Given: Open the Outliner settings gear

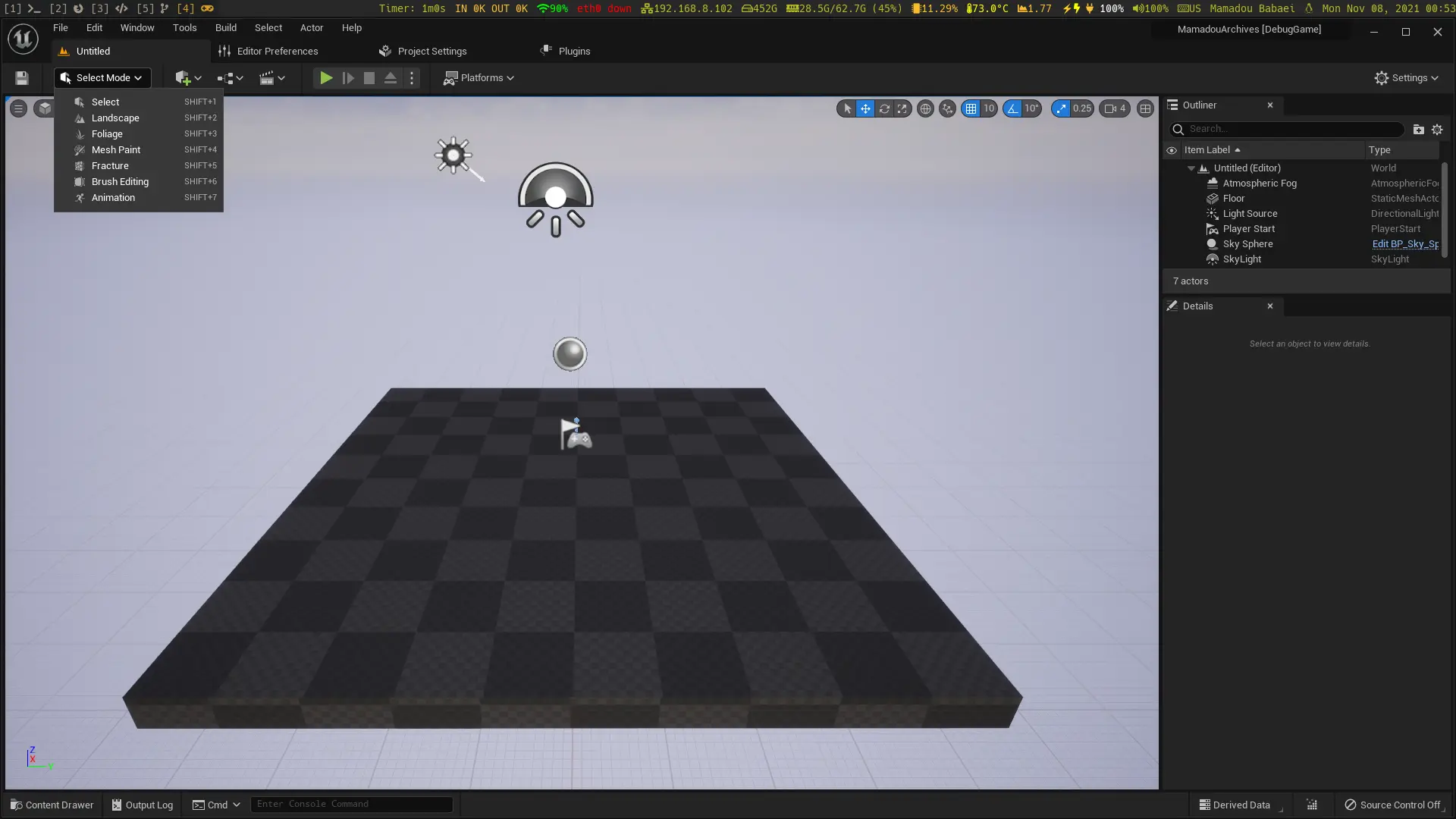Looking at the screenshot, I should coord(1437,129).
